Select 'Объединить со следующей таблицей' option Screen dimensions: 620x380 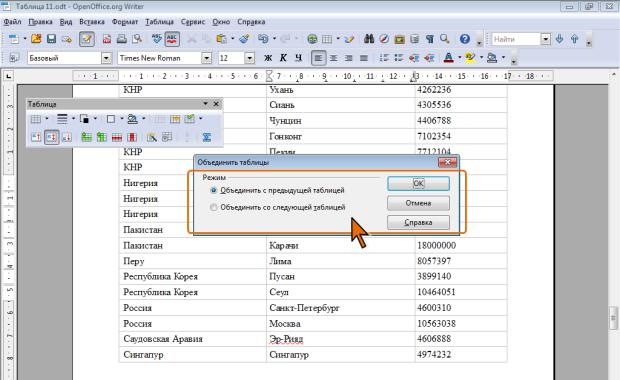click(278, 207)
